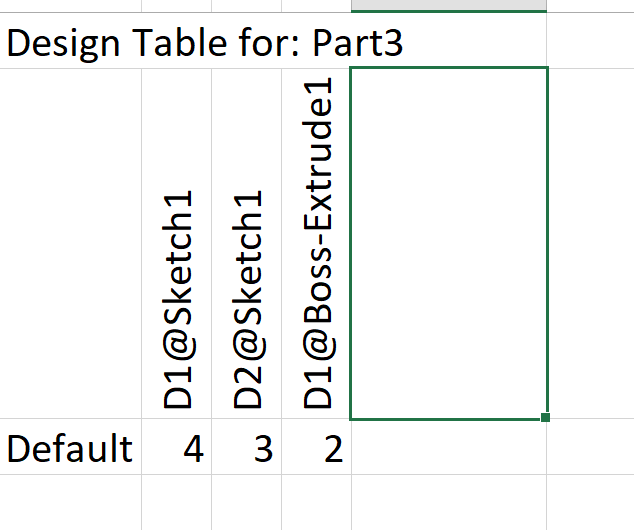Click the empty cell below value 2
634x530 pixels.
coord(317,503)
